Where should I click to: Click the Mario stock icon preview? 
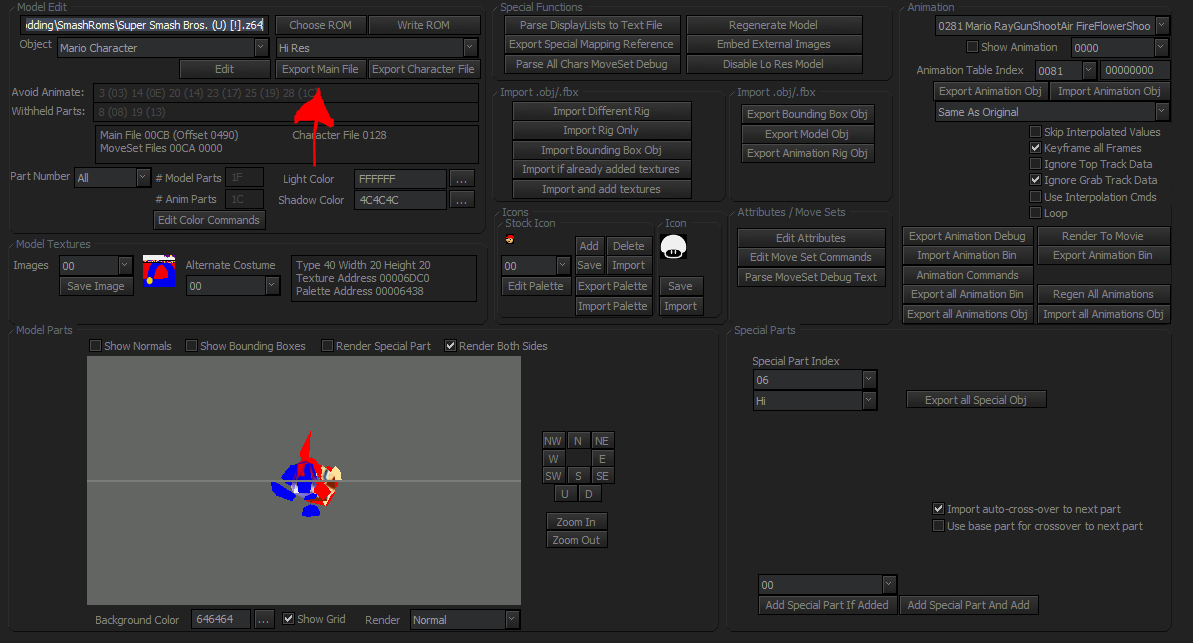click(510, 239)
